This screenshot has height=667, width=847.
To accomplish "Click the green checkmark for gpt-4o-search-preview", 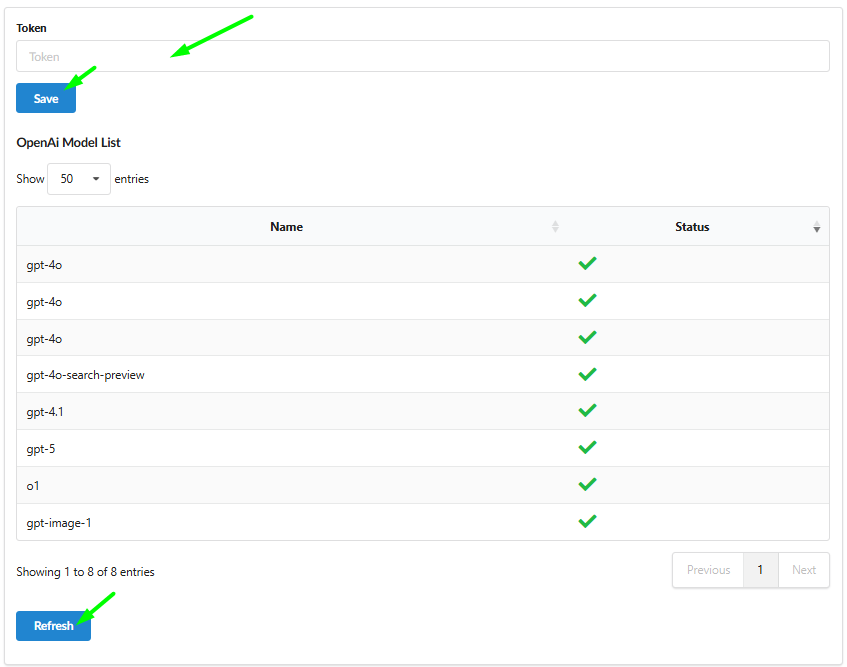I will [x=587, y=374].
